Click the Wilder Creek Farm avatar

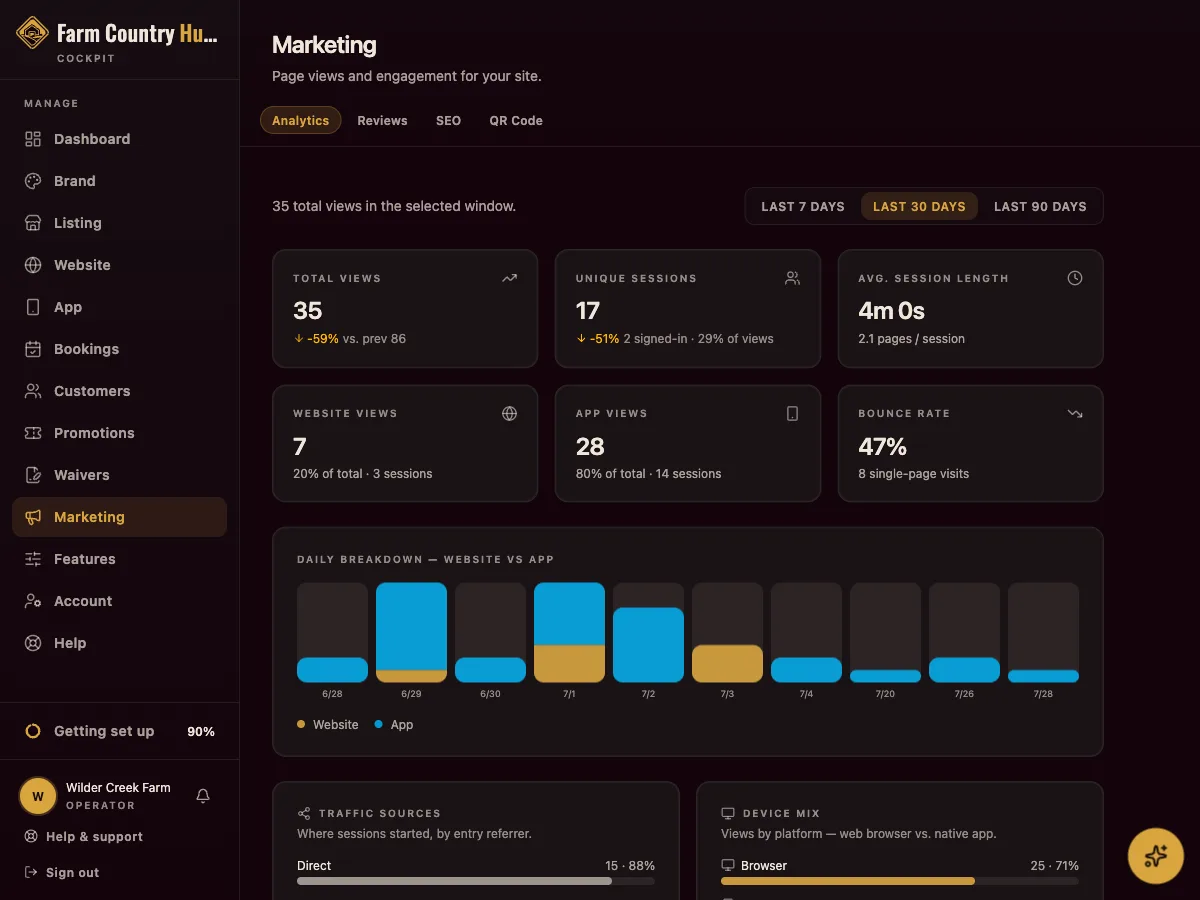point(38,796)
